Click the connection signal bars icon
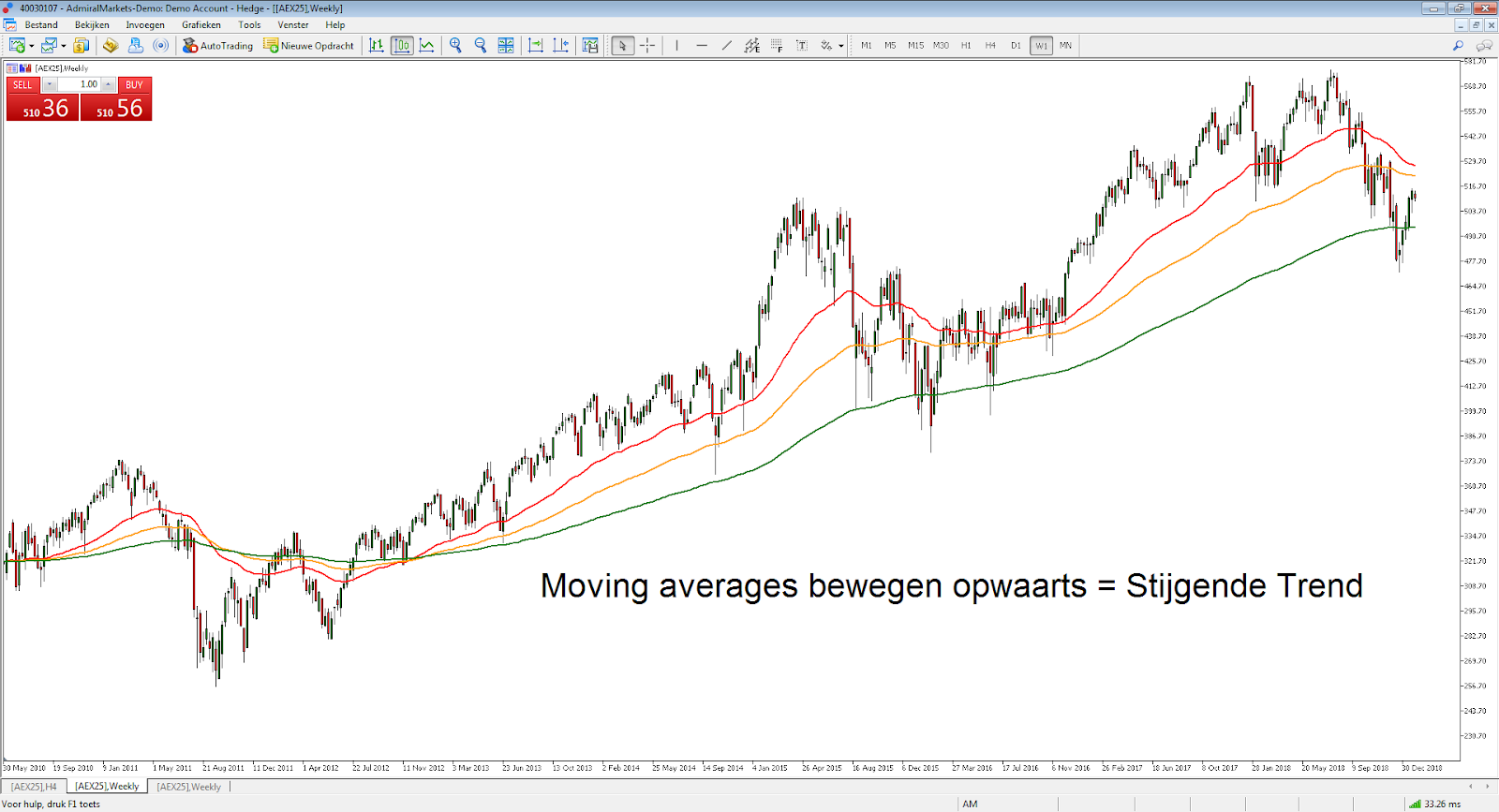The image size is (1499, 812). coord(1415,804)
